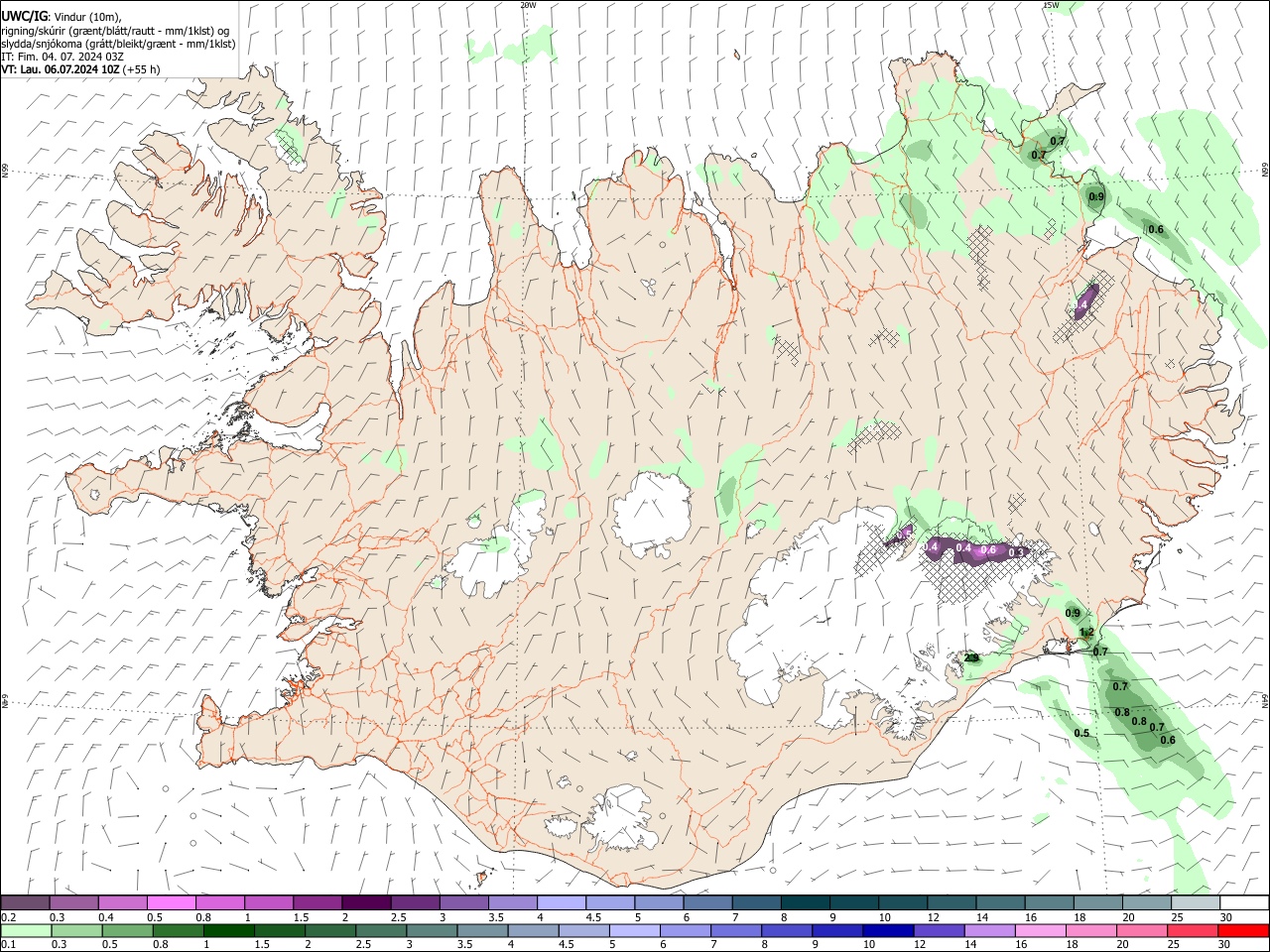
Task: Select the deep blue rain swatch labeled 10
Action: (x=888, y=931)
